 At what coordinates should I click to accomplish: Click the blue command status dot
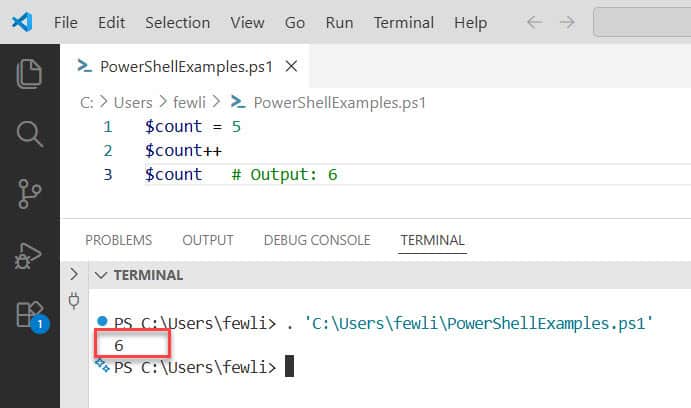coord(102,320)
